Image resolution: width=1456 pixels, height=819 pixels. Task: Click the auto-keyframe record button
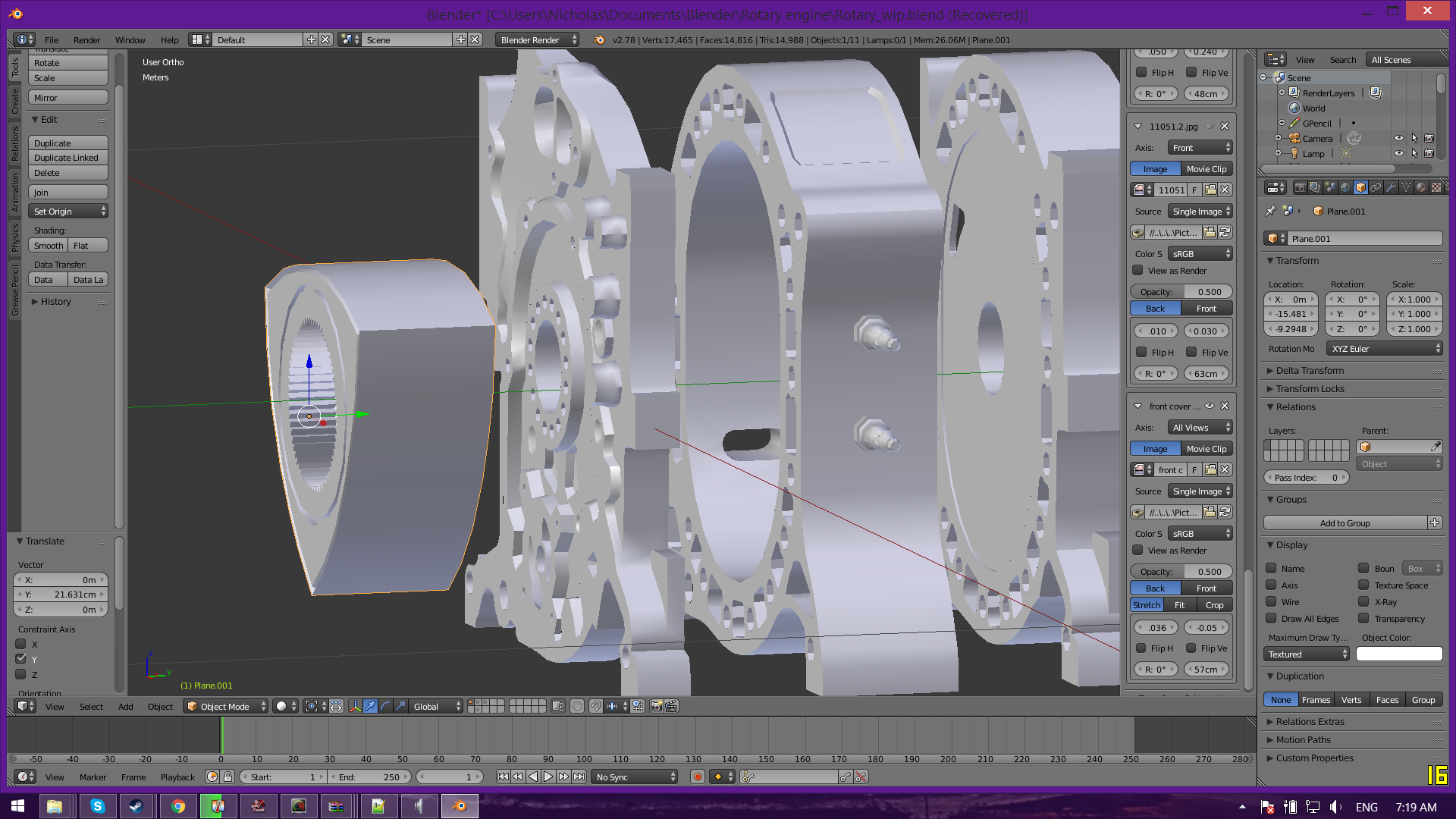pyautogui.click(x=698, y=777)
